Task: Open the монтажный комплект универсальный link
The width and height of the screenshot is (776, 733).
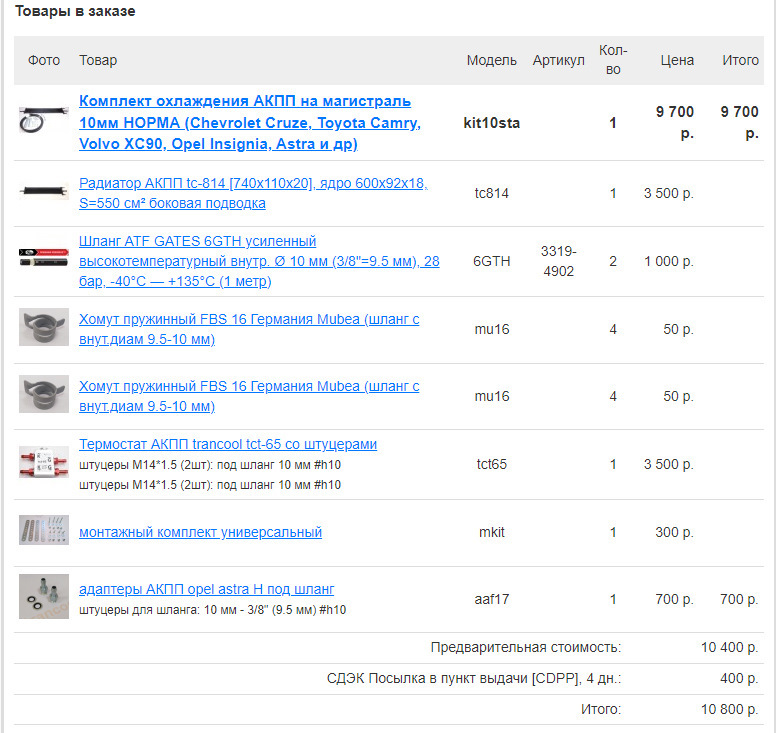Action: [200, 532]
